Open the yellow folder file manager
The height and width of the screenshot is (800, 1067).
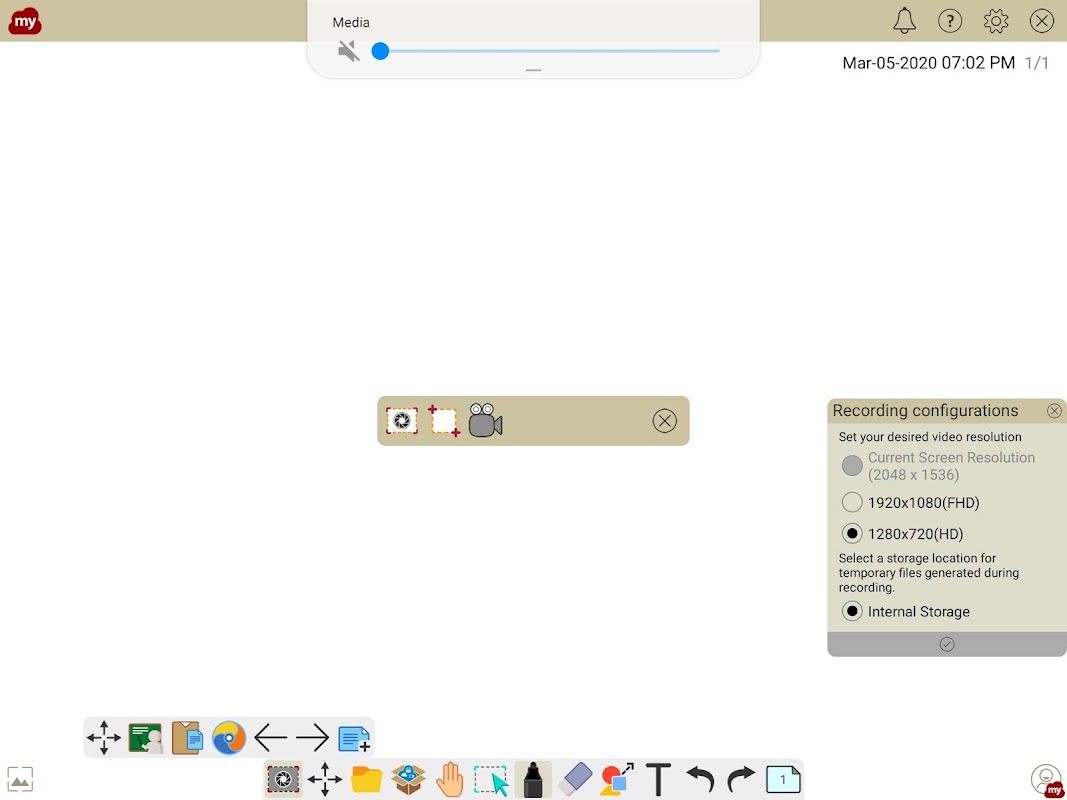point(366,780)
